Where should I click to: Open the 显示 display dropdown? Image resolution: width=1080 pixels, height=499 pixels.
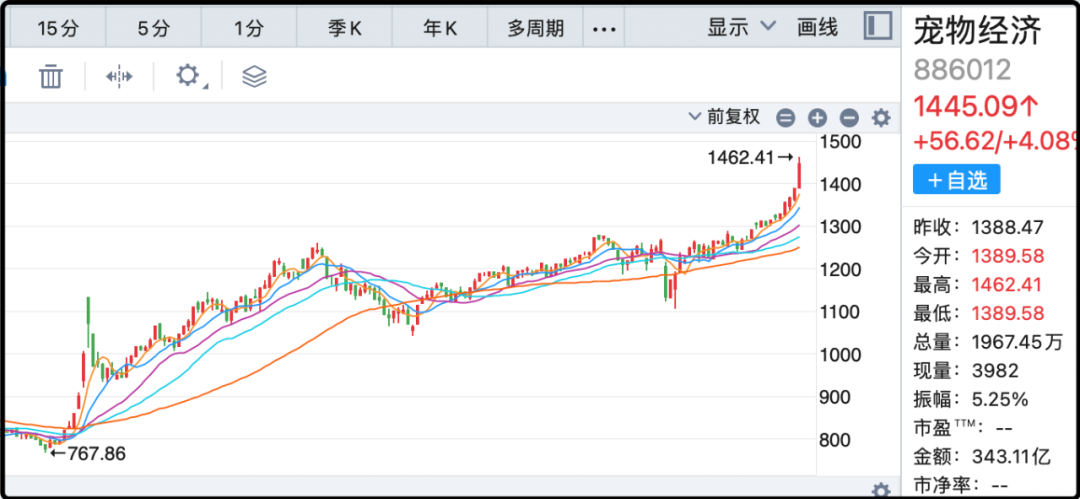click(741, 28)
